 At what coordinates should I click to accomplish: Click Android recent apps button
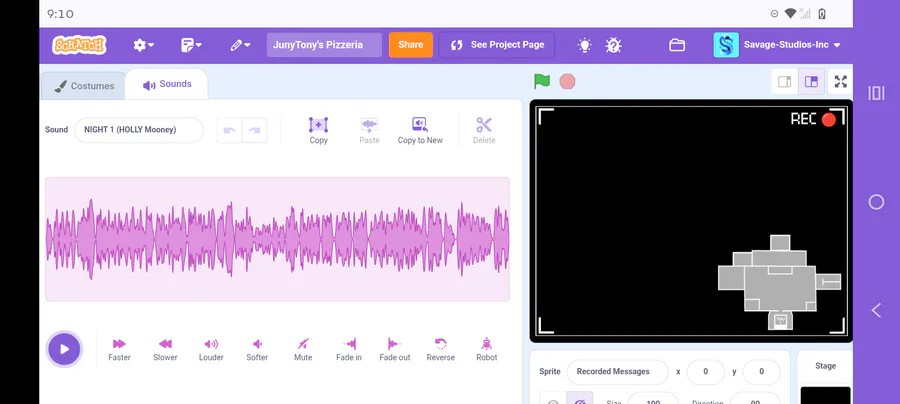876,93
